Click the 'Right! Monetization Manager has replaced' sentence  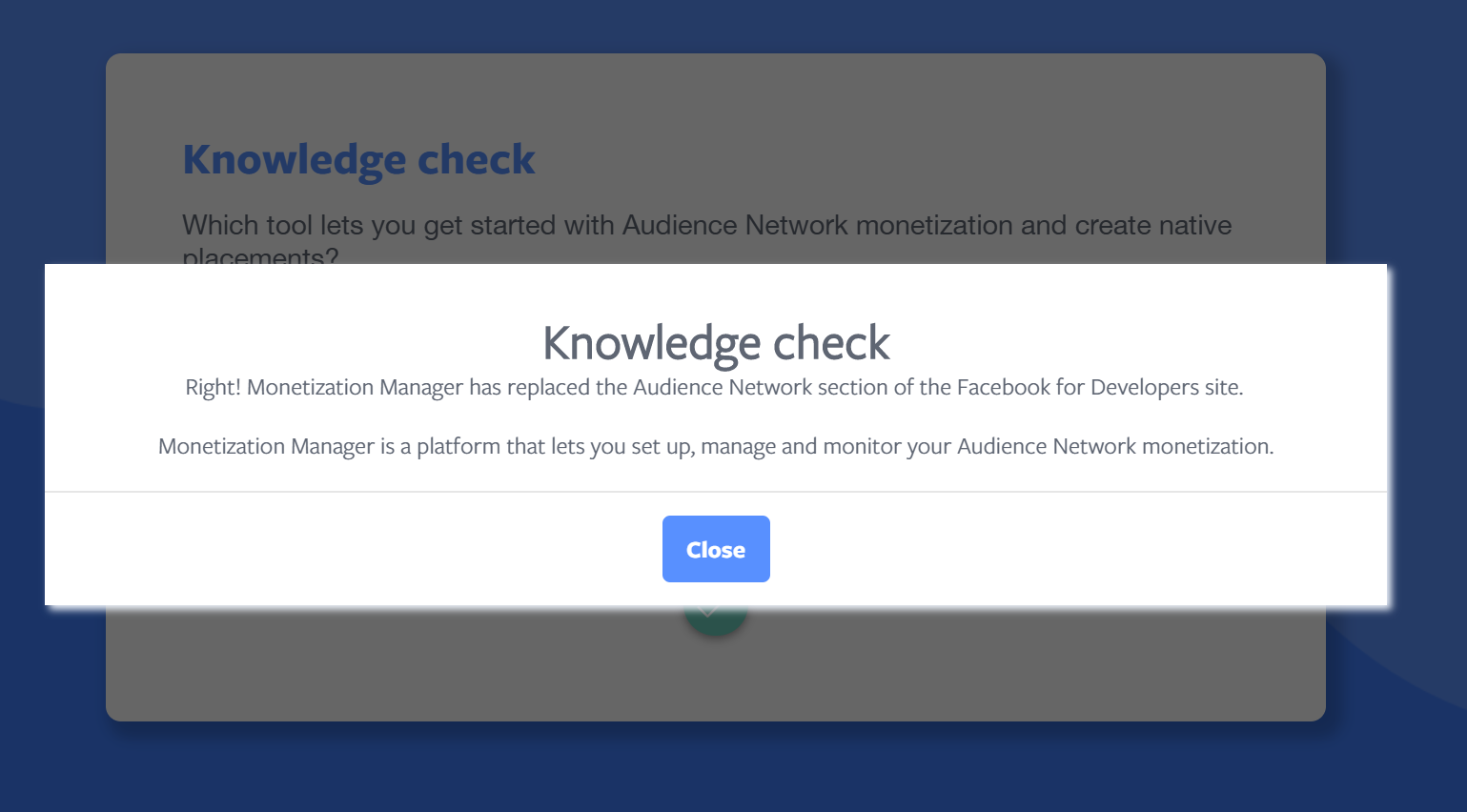(x=714, y=387)
